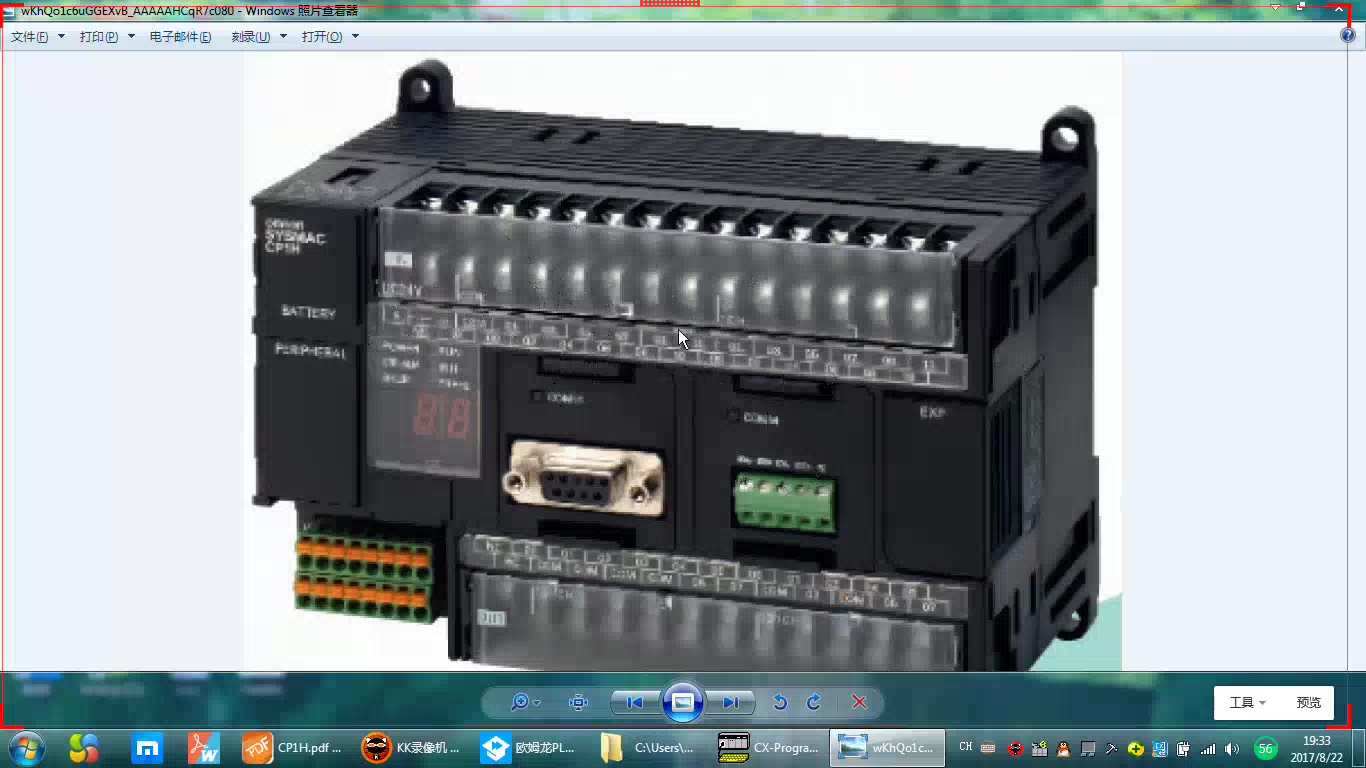
Task: Open the 打开(O) menu
Action: click(330, 37)
